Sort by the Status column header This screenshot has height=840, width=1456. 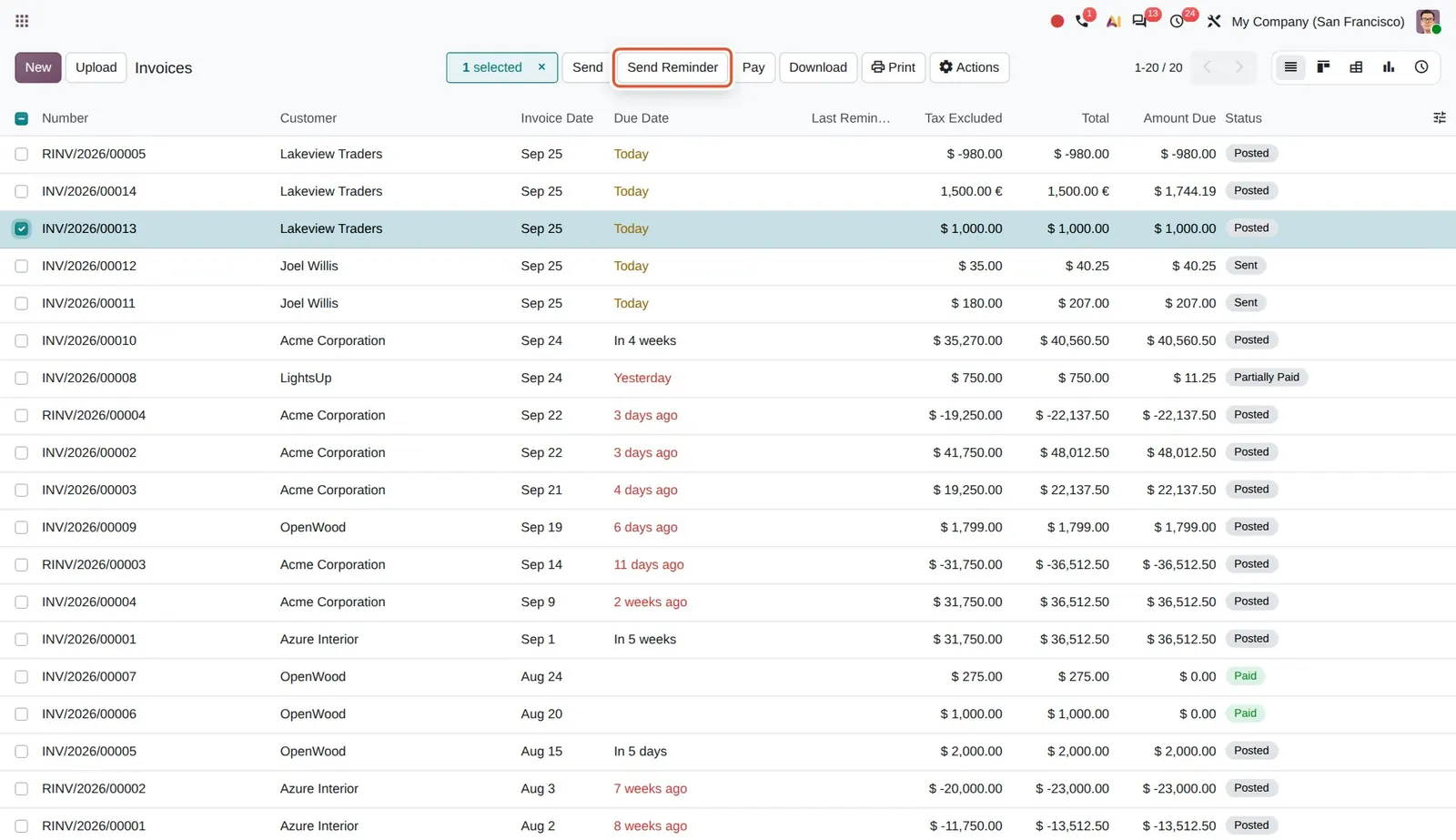[1243, 118]
